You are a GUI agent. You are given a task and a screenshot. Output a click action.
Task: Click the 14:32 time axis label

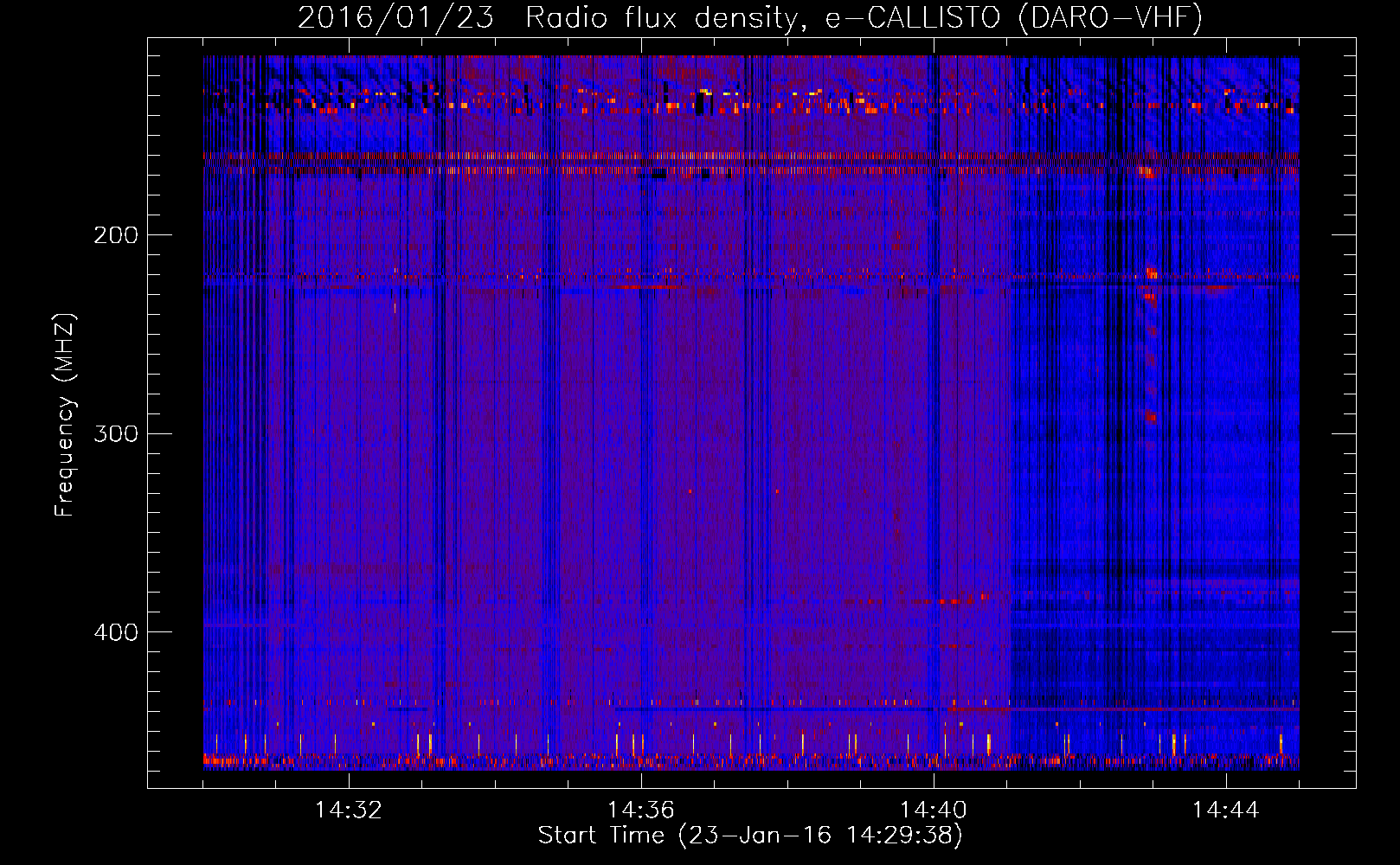[349, 811]
